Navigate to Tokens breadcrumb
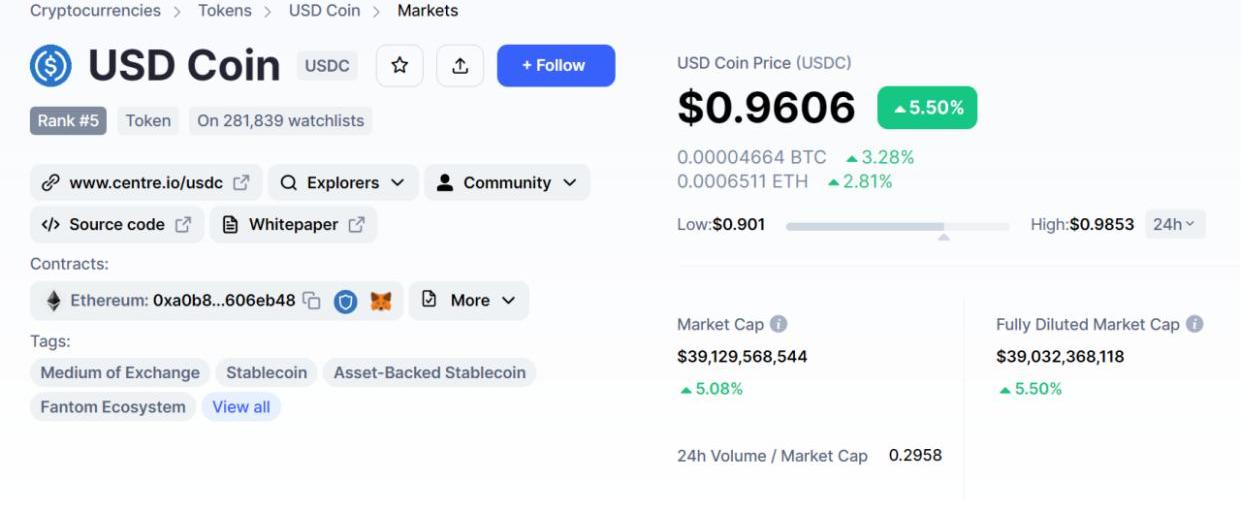This screenshot has width=1242, height=514. pos(225,11)
